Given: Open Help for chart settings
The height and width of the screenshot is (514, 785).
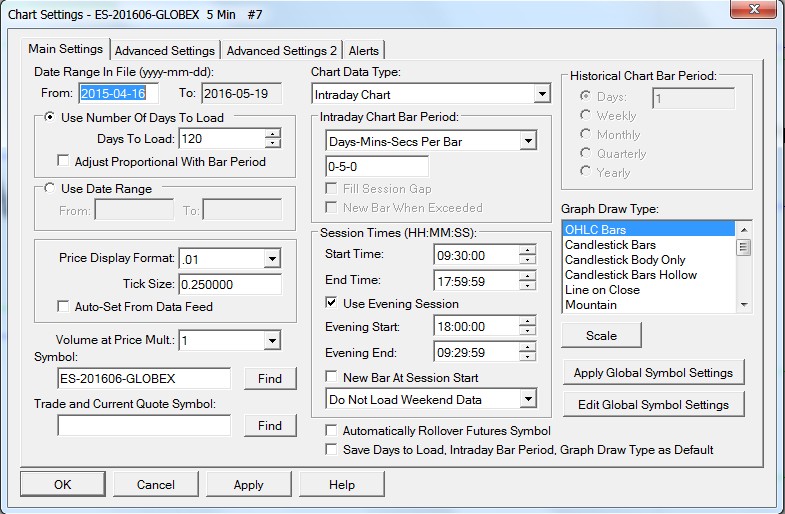Looking at the screenshot, I should (342, 484).
